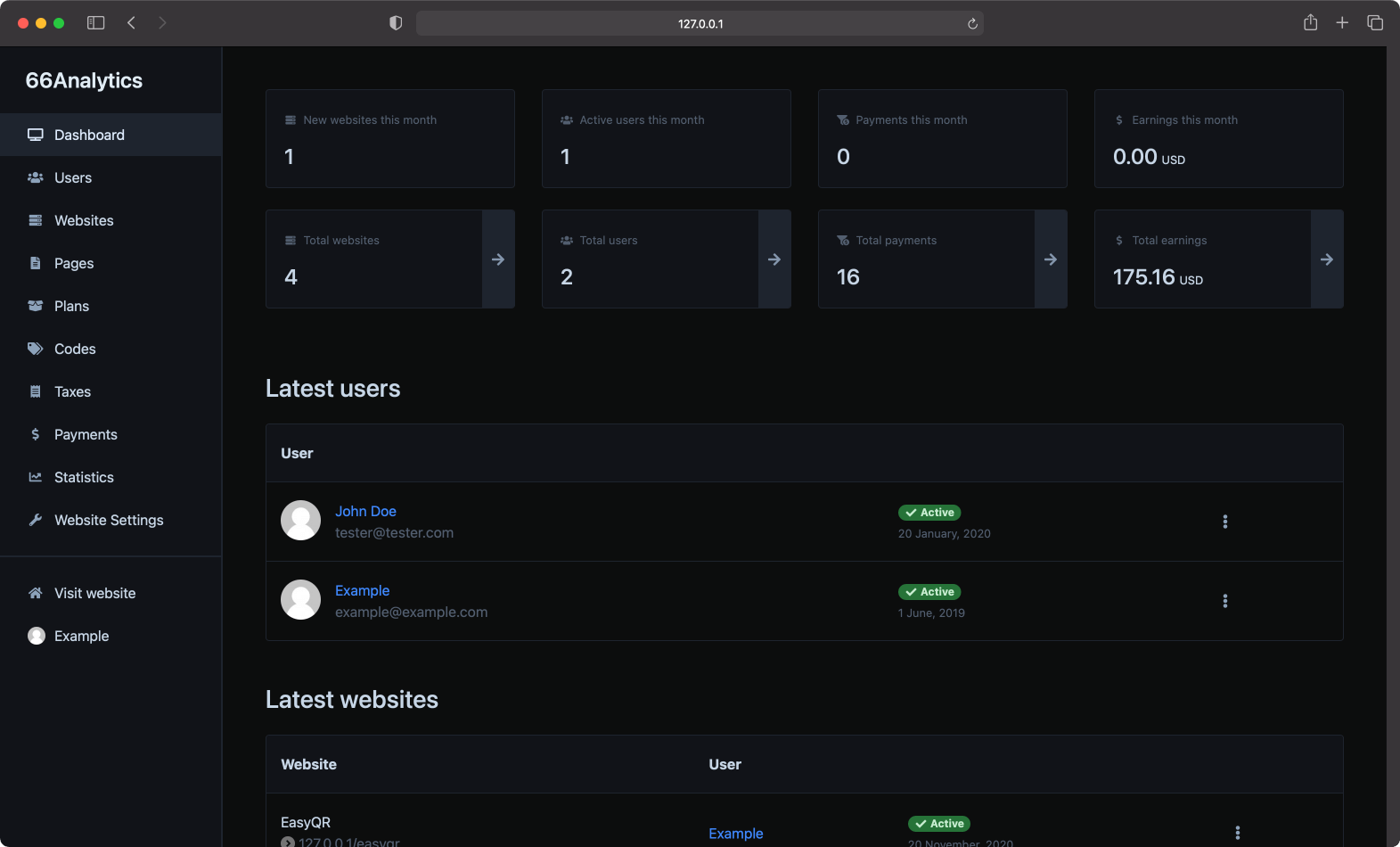
Task: Reload the page with the refresh icon
Action: (972, 24)
